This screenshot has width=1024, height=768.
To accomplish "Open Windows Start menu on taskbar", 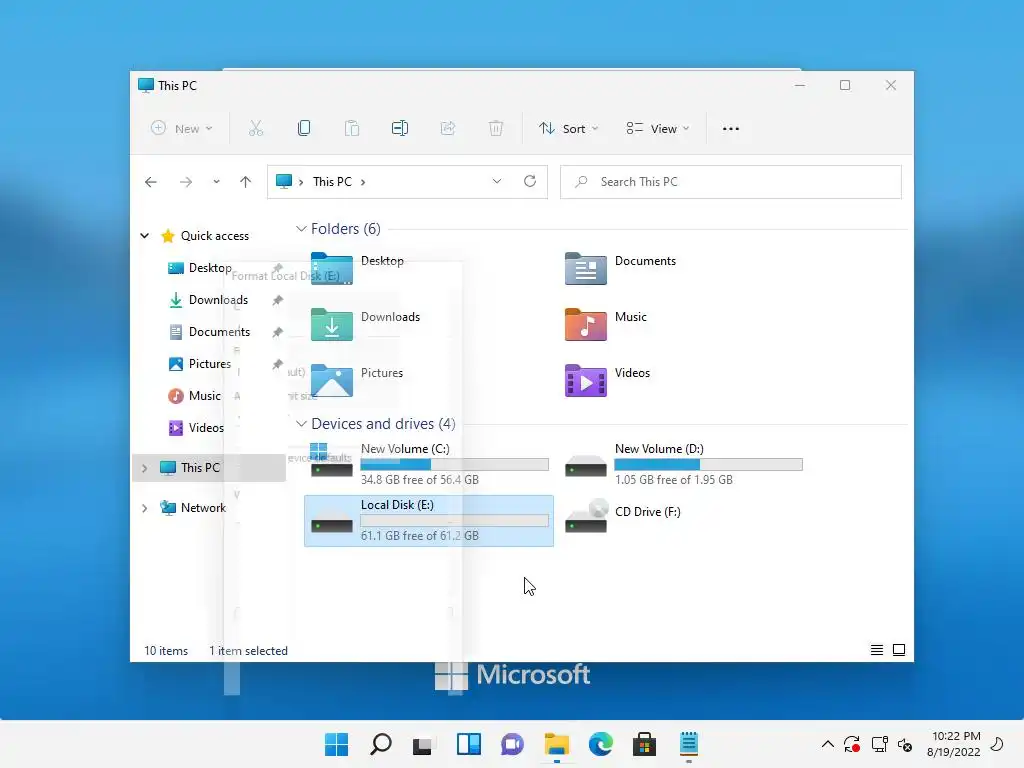I will [337, 744].
